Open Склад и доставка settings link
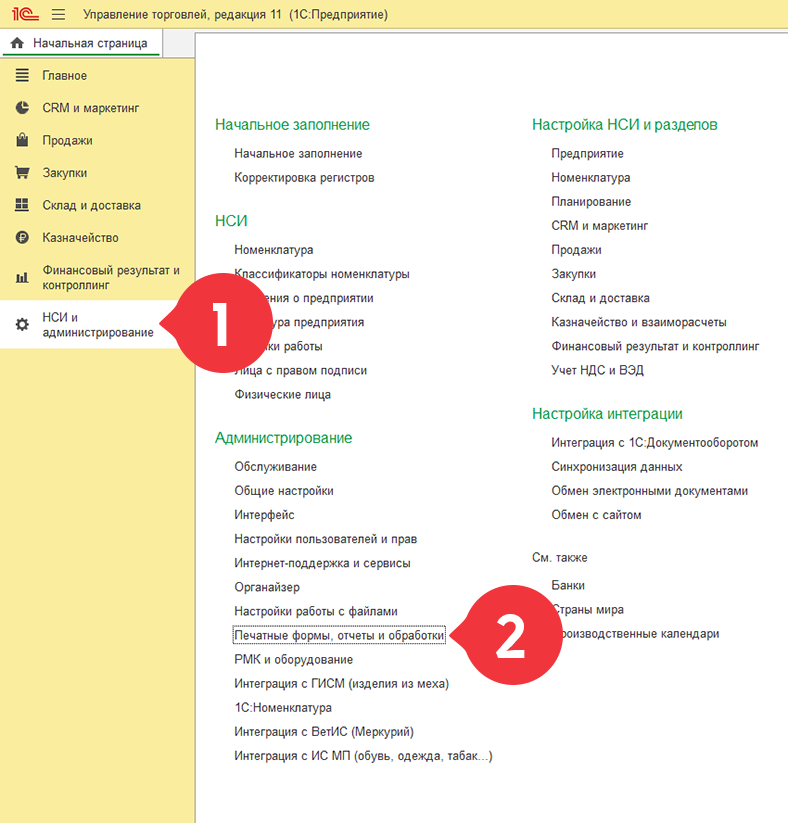Screen dimensions: 788x823 coord(600,298)
